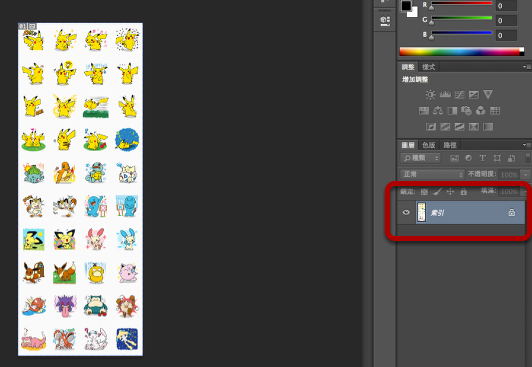The height and width of the screenshot is (367, 532).
Task: Click the Charmander sticker on the canvas
Action: click(x=64, y=173)
